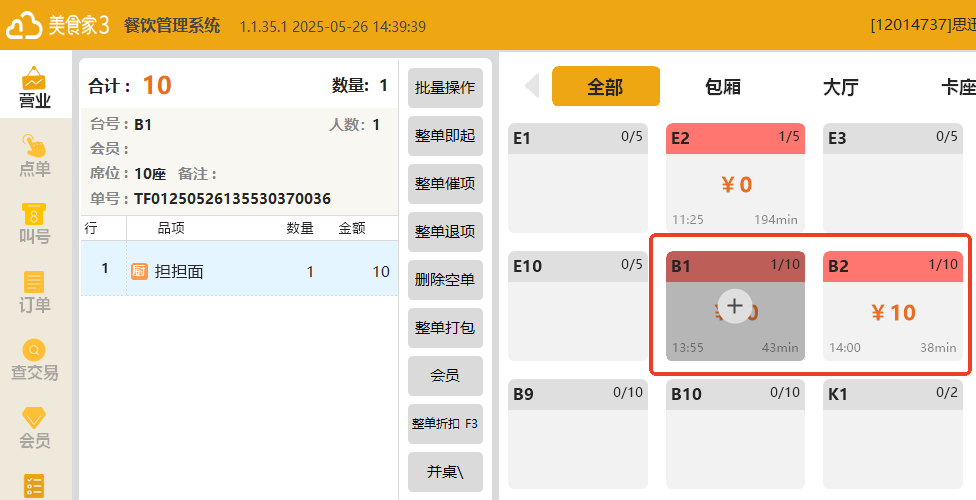Click the 合计 total value 10
976x500 pixels.
tap(157, 85)
